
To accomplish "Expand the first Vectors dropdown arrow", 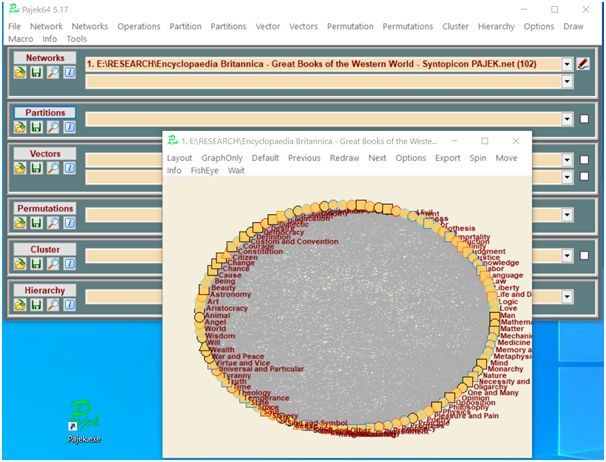I will point(567,160).
